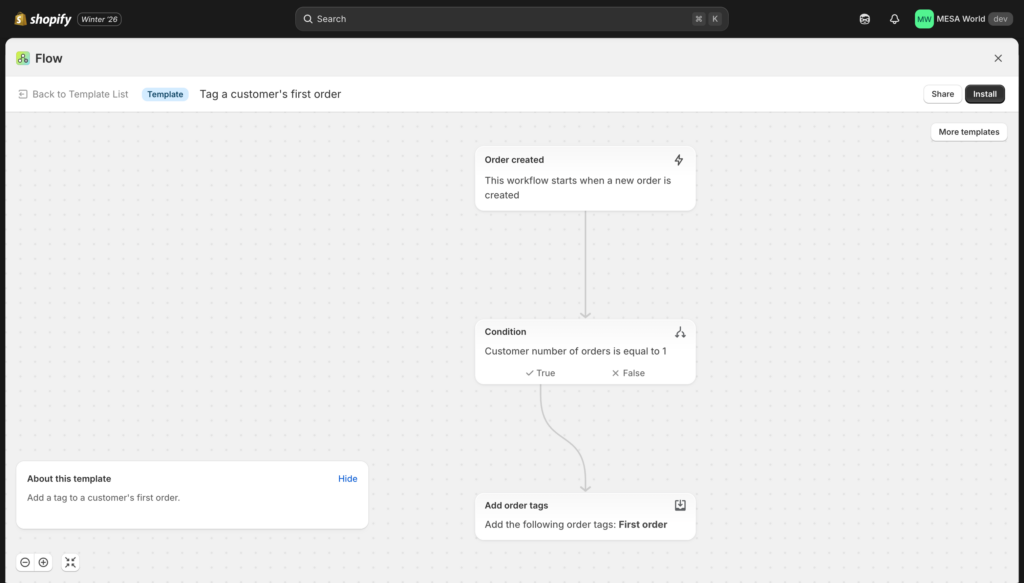Screen dimensions: 1024x583
Task: Click the ⌘ K shortcut hint in the search bar
Action: (707, 19)
